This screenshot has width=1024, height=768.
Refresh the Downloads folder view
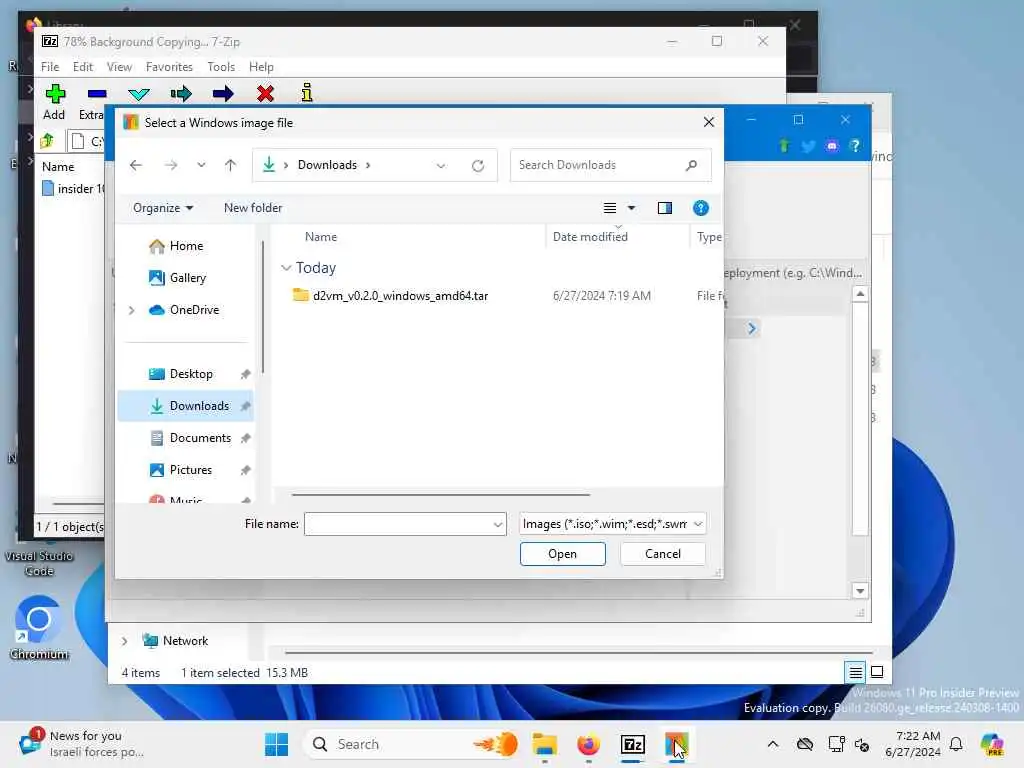click(x=478, y=165)
